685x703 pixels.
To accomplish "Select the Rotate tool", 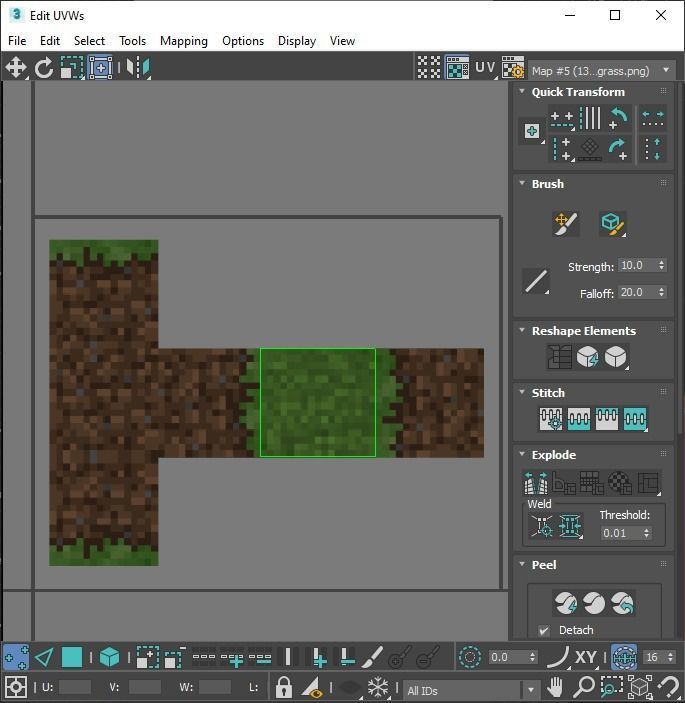I will click(x=44, y=68).
